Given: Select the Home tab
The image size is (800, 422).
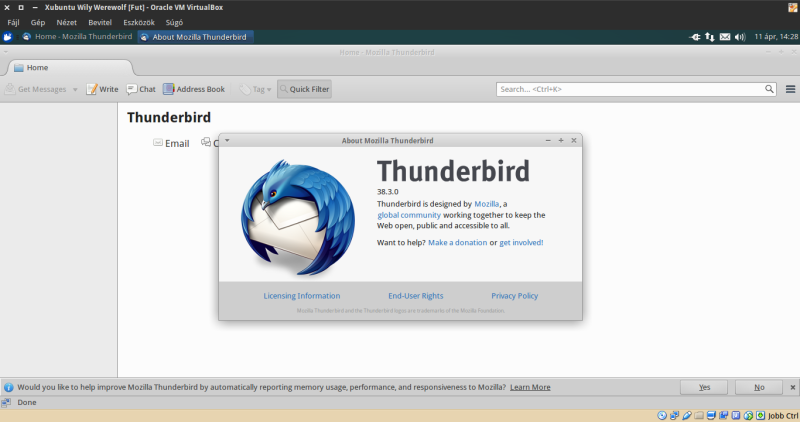Looking at the screenshot, I should point(70,67).
